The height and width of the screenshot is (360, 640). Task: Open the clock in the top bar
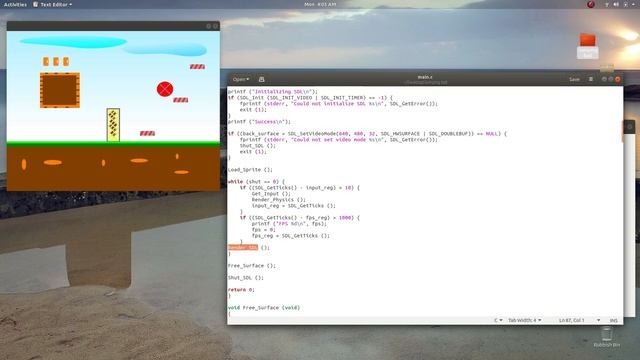(320, 4)
